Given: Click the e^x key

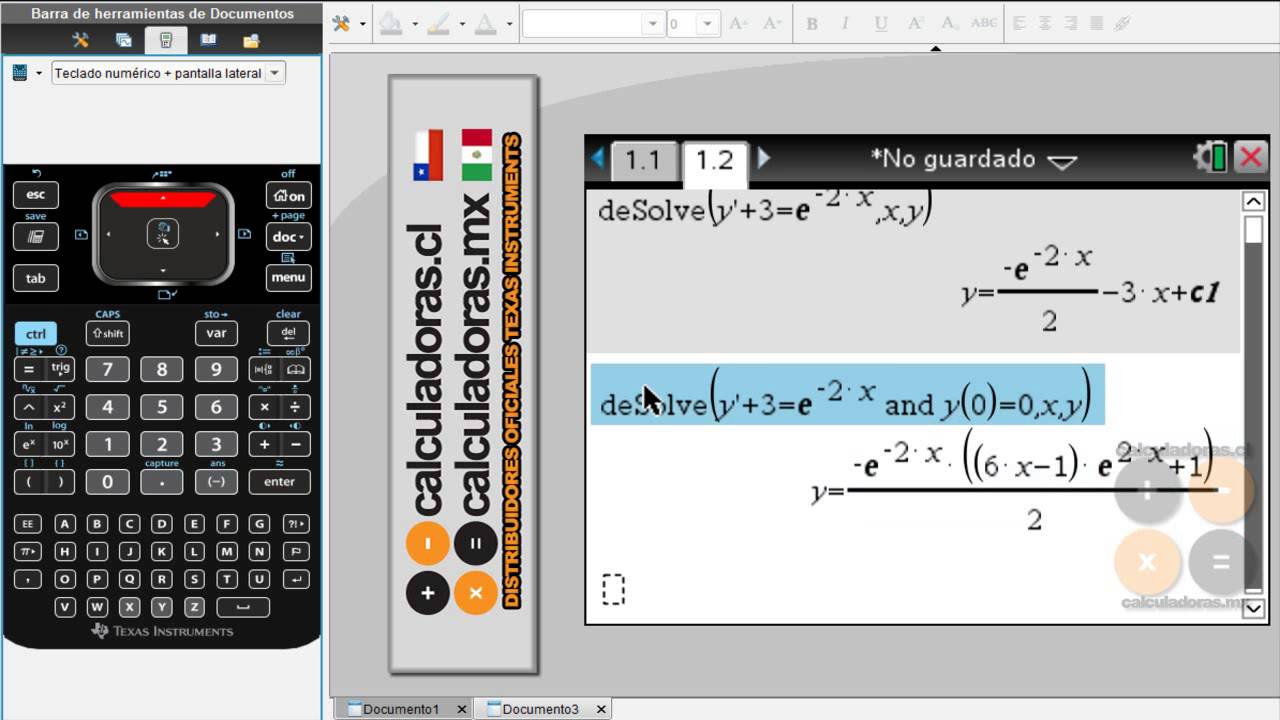Looking at the screenshot, I should (29, 444).
